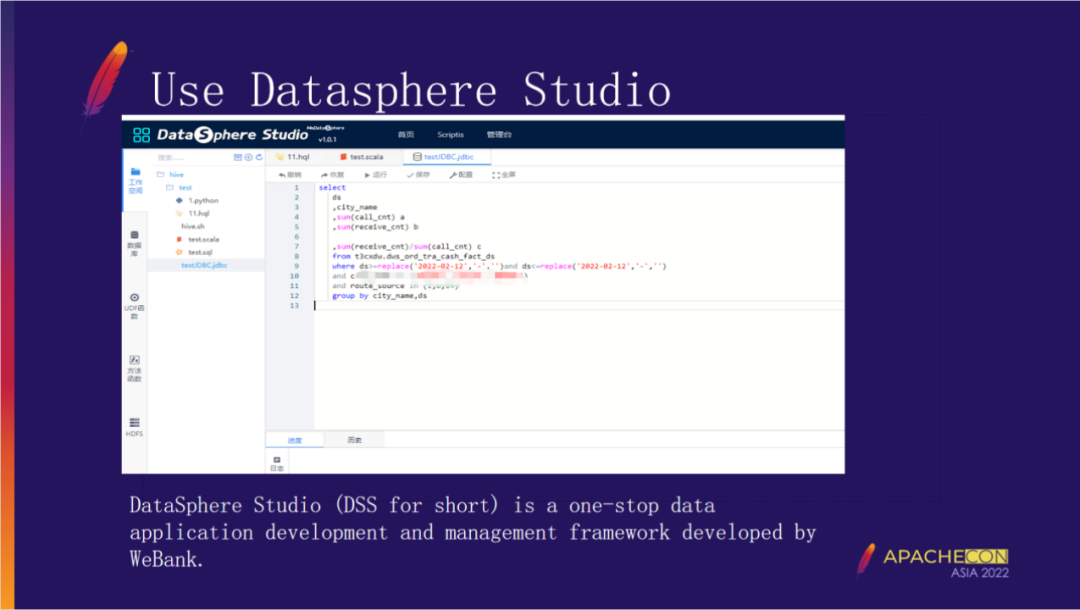Open the 管理台 console menu item

[499, 134]
